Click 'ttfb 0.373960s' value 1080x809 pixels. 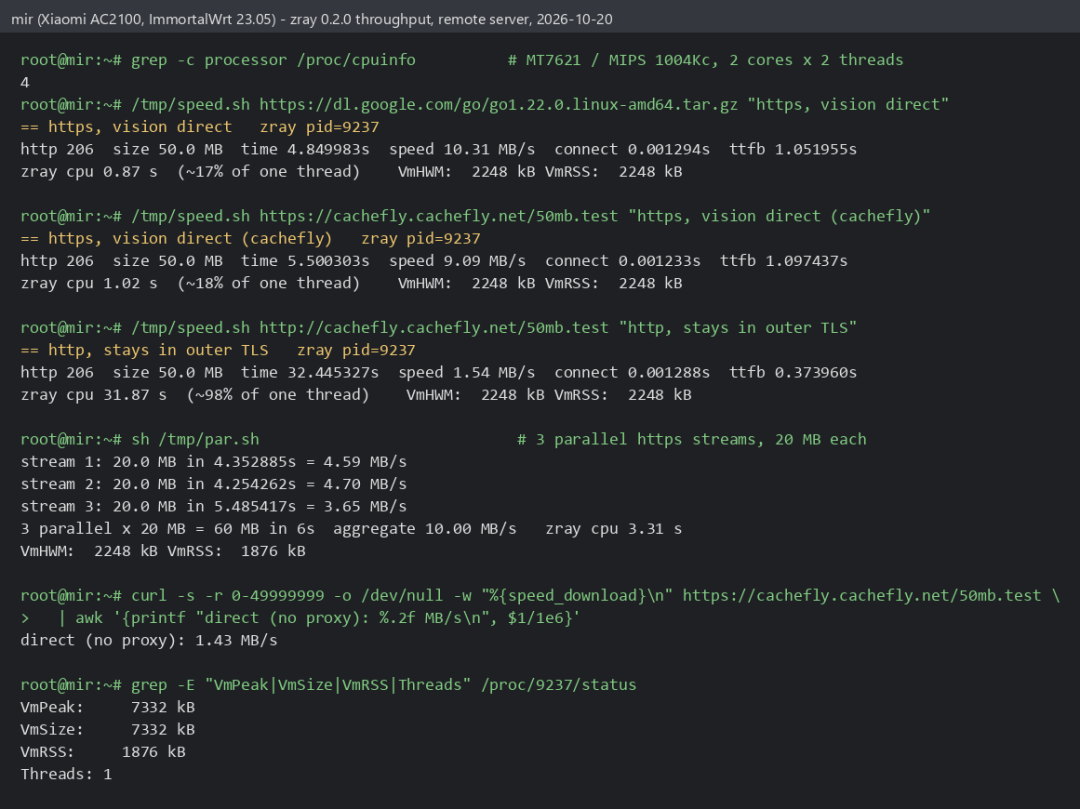793,372
